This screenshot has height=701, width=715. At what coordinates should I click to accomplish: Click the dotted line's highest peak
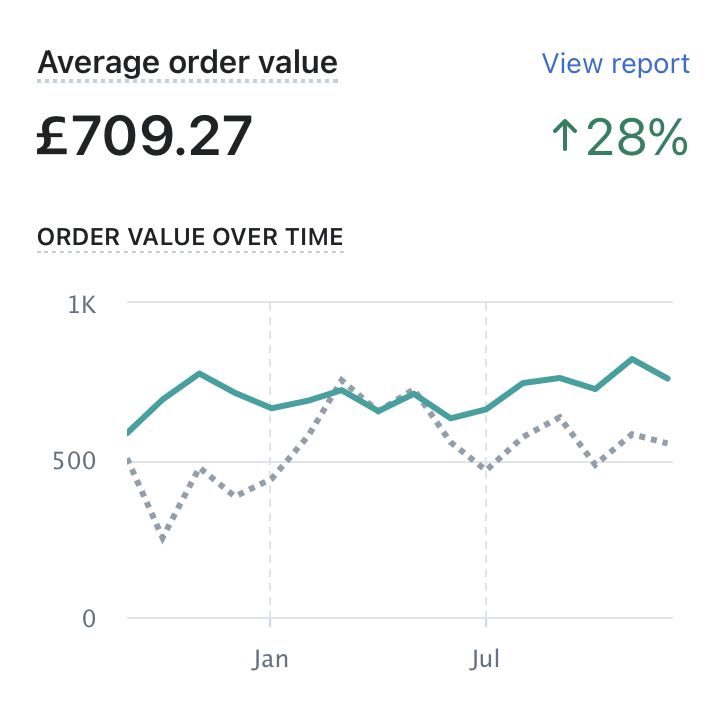coord(342,380)
